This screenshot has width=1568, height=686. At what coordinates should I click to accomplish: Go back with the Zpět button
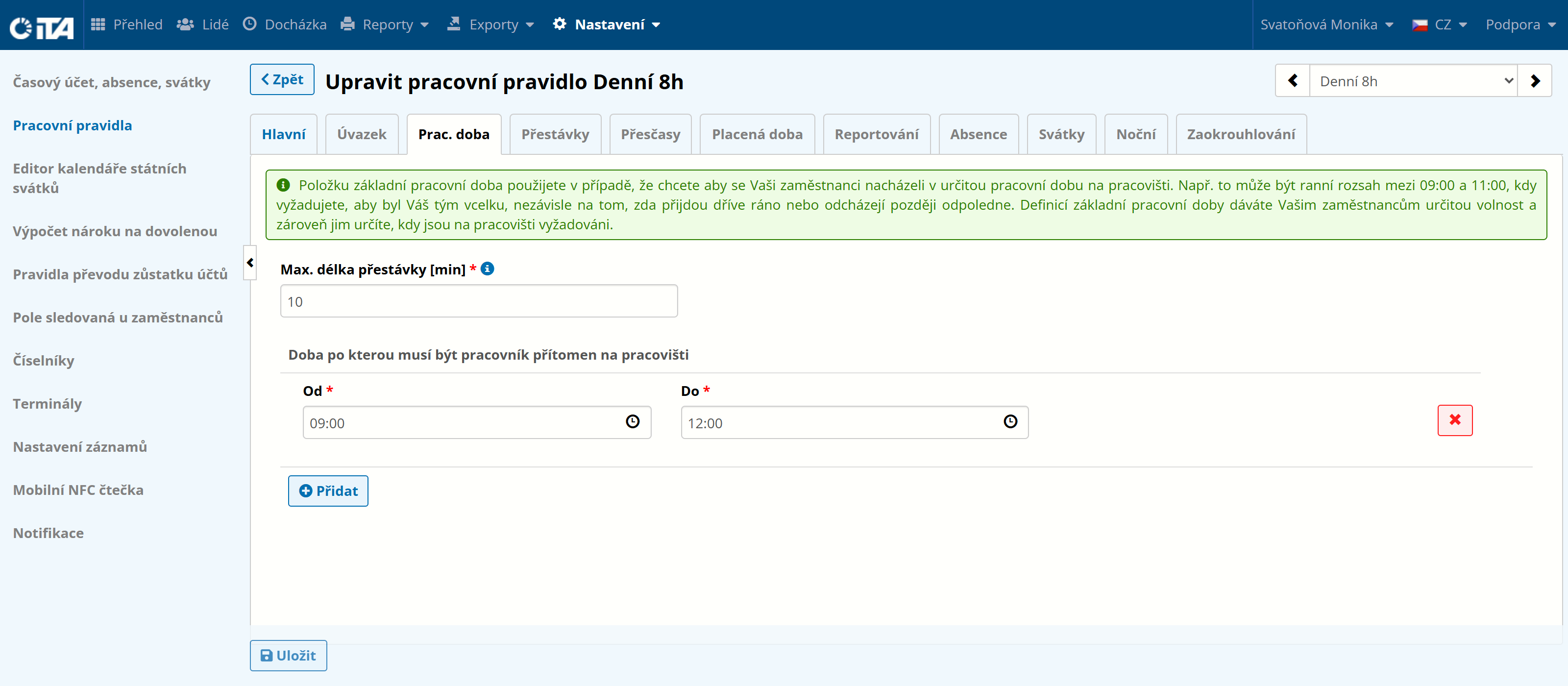click(282, 80)
